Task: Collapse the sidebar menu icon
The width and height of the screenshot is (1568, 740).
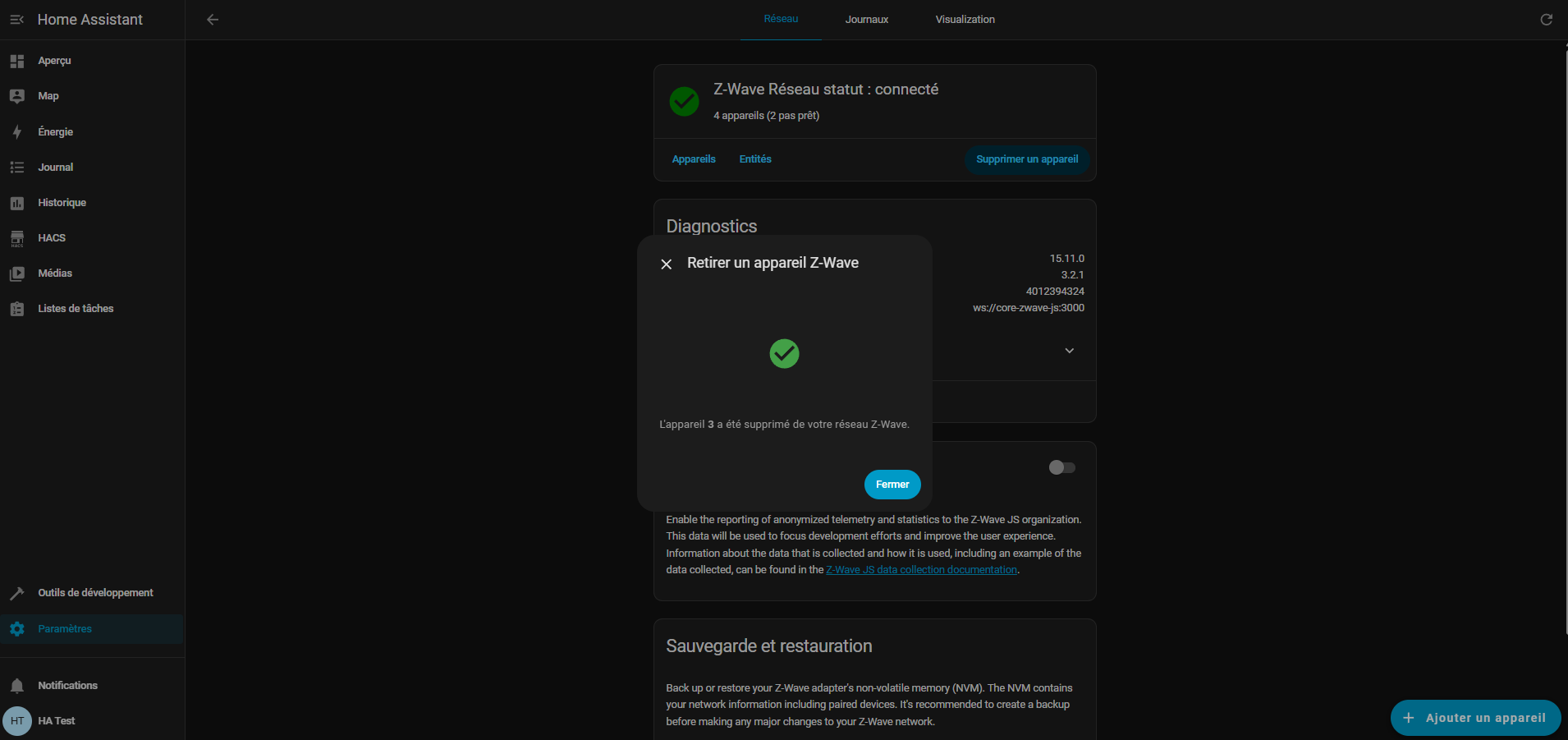Action: 16,20
